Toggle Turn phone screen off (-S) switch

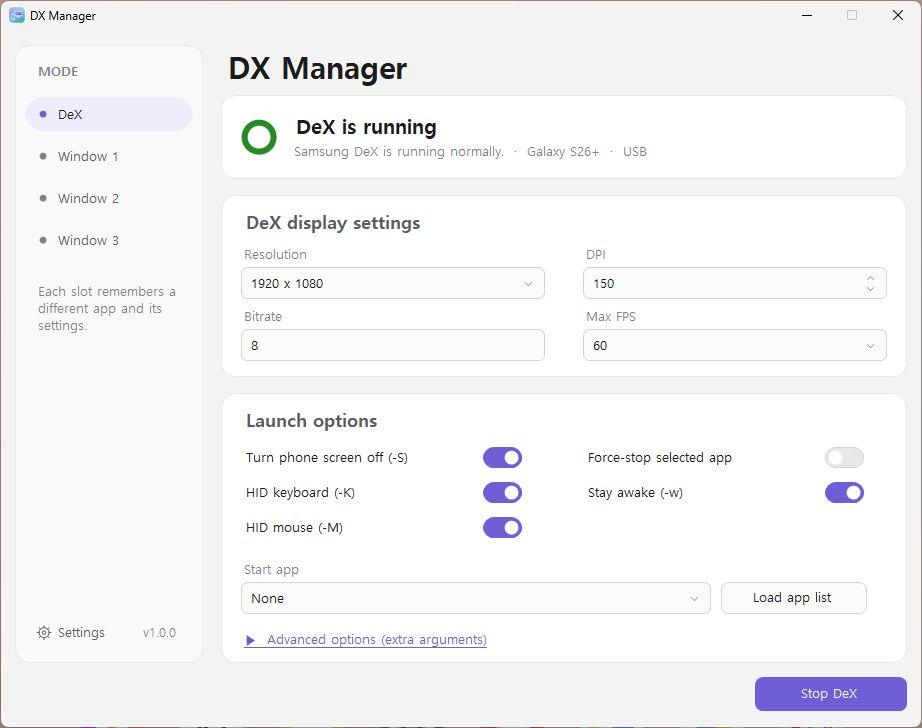502,457
